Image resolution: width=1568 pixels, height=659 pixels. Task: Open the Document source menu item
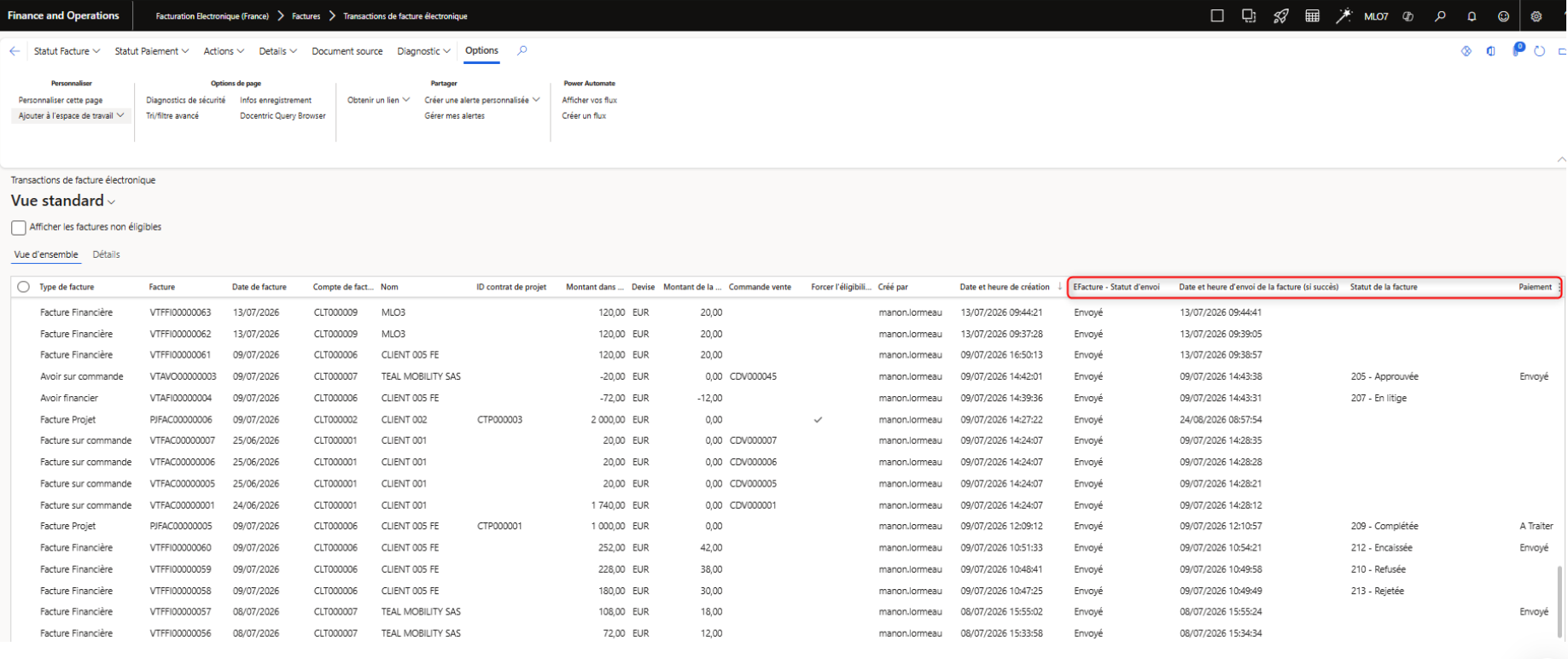pyautogui.click(x=347, y=51)
